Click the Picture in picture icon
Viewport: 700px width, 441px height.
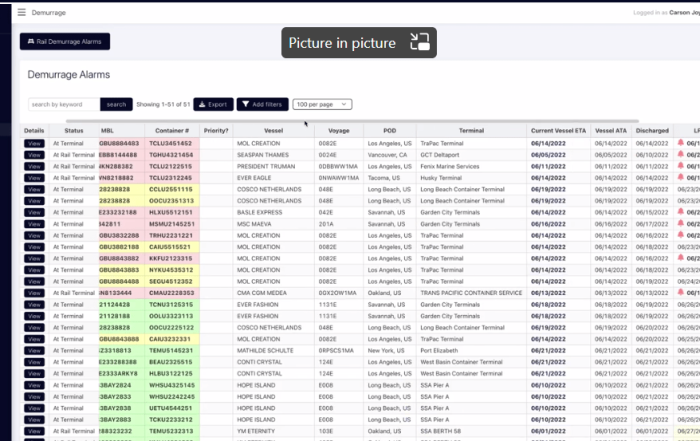420,42
